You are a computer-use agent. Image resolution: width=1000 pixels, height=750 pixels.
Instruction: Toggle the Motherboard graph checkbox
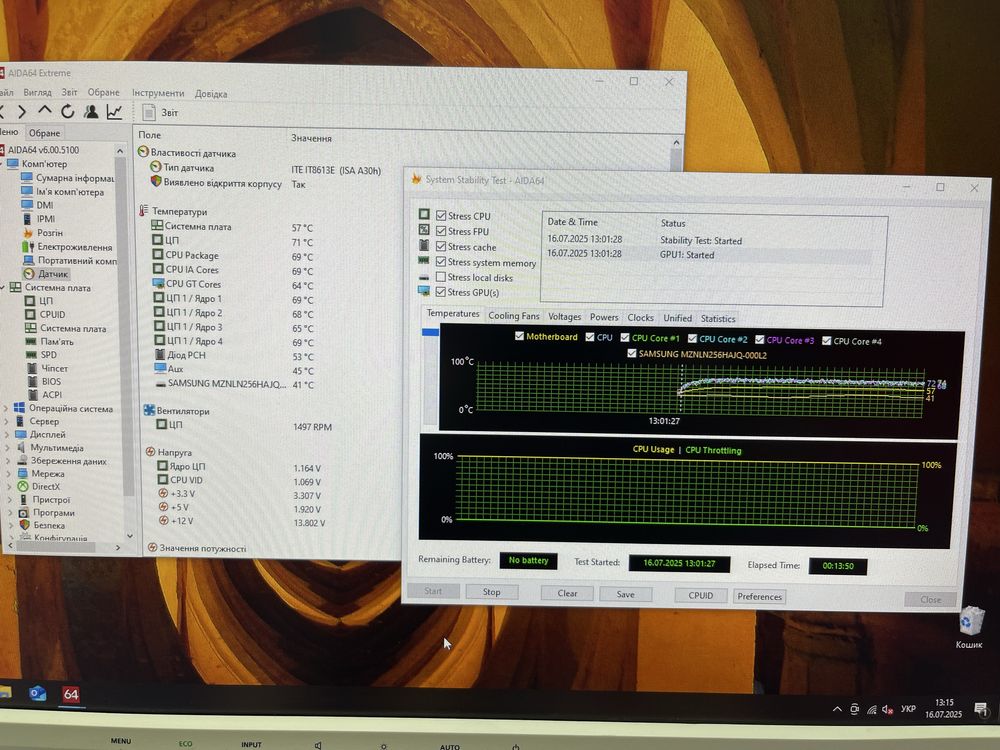click(x=519, y=336)
